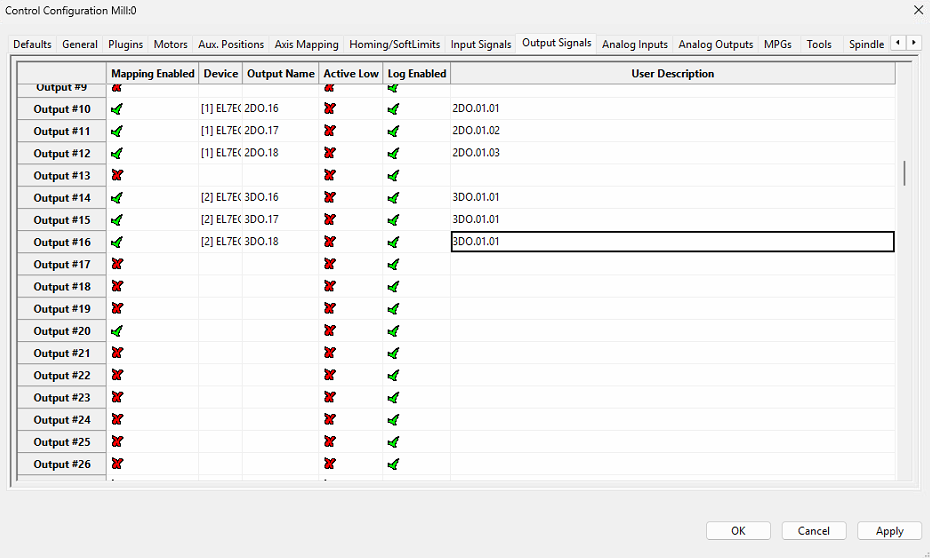Toggle Log Enabled check for Output #12
Screen dimensions: 930x558
(393, 153)
